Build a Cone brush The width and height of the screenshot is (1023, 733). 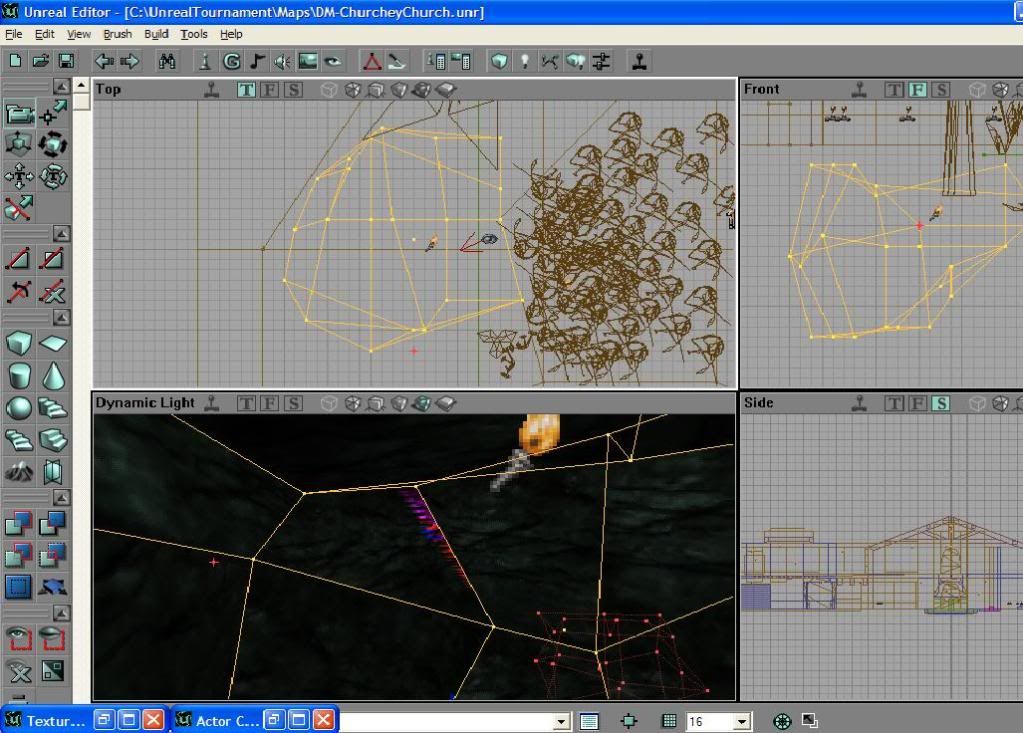click(52, 374)
